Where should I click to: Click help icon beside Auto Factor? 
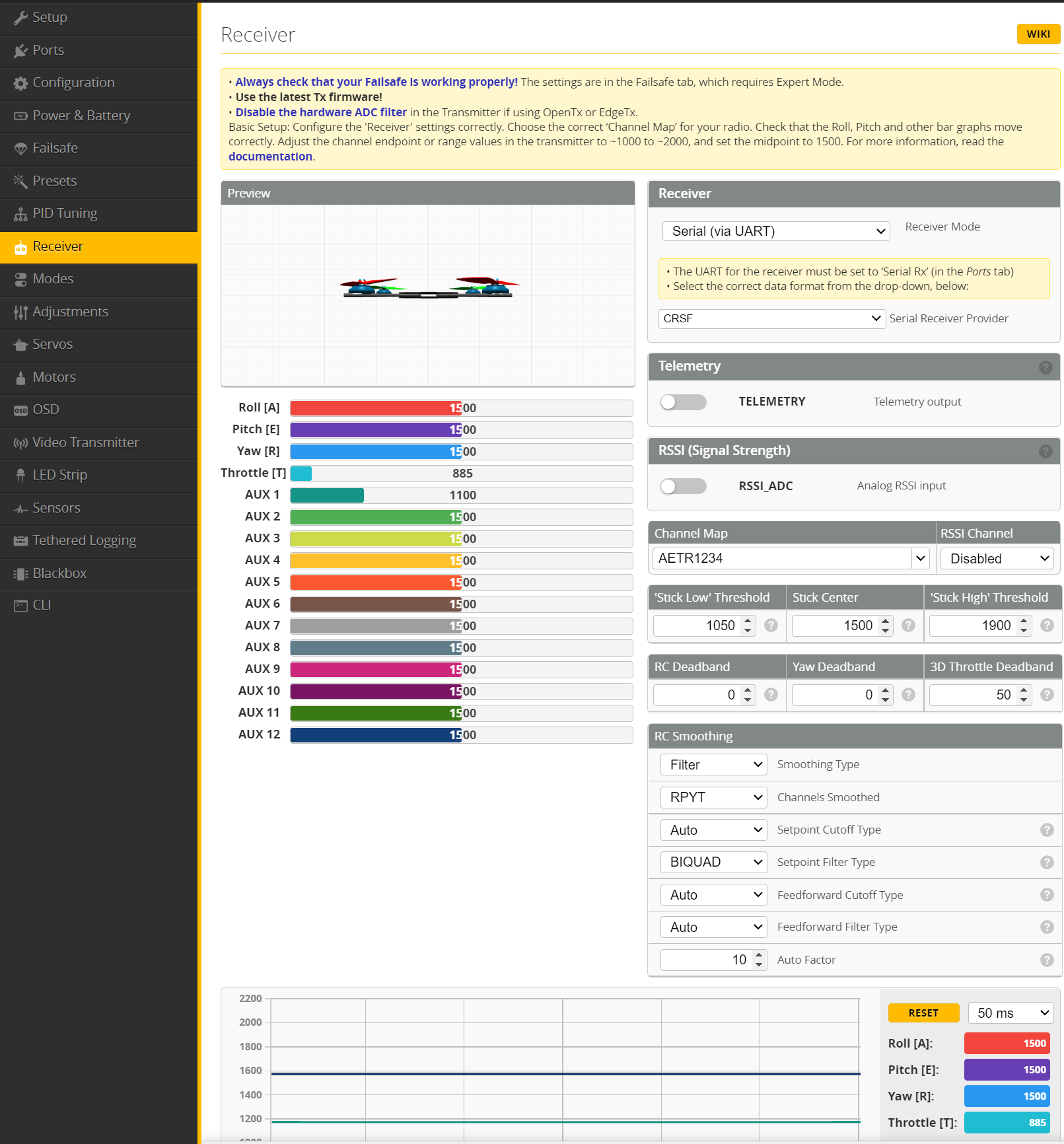click(1046, 960)
